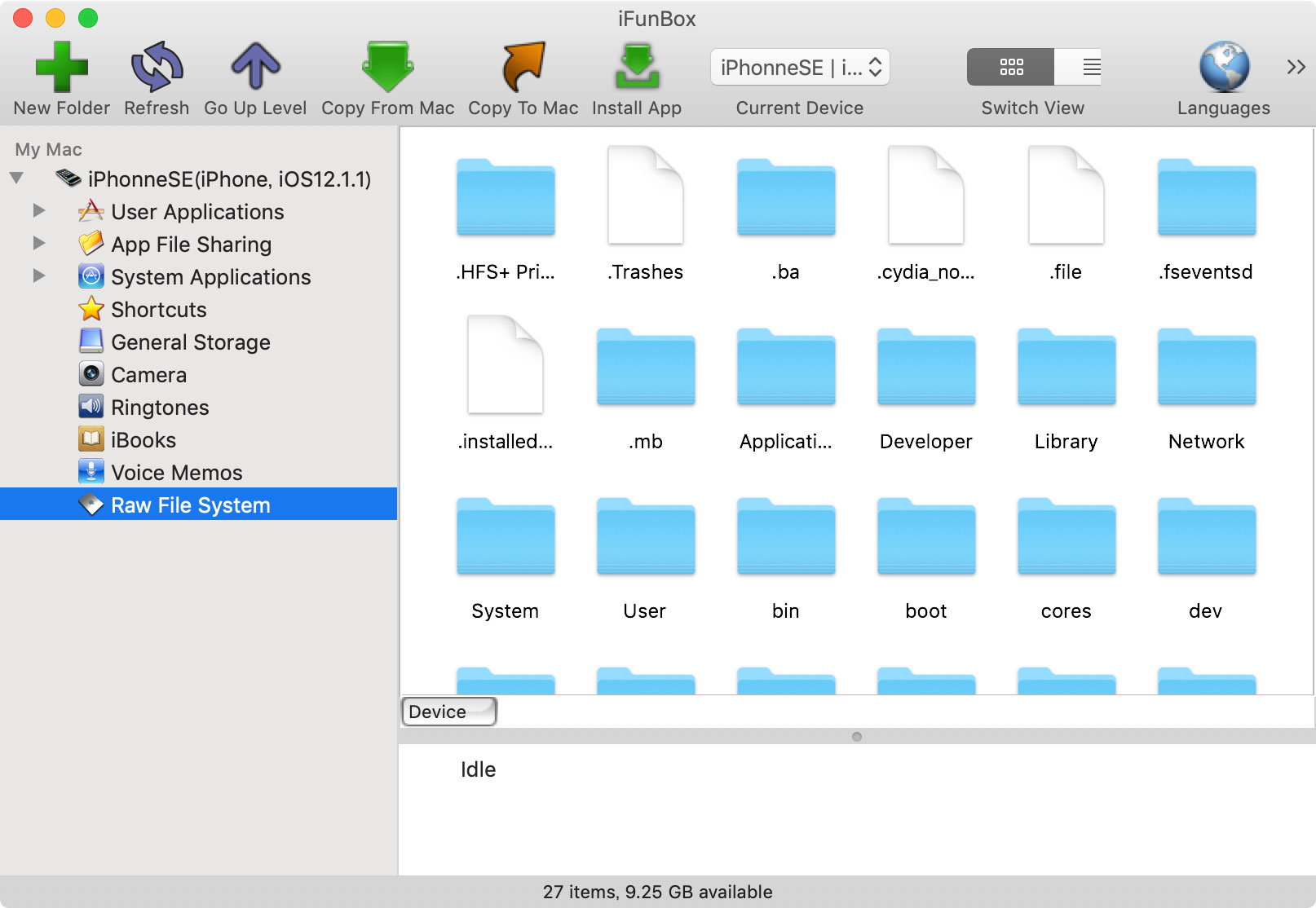Click Copy To Mac orange arrow icon
Viewport: 1316px width, 908px height.
coord(523,67)
